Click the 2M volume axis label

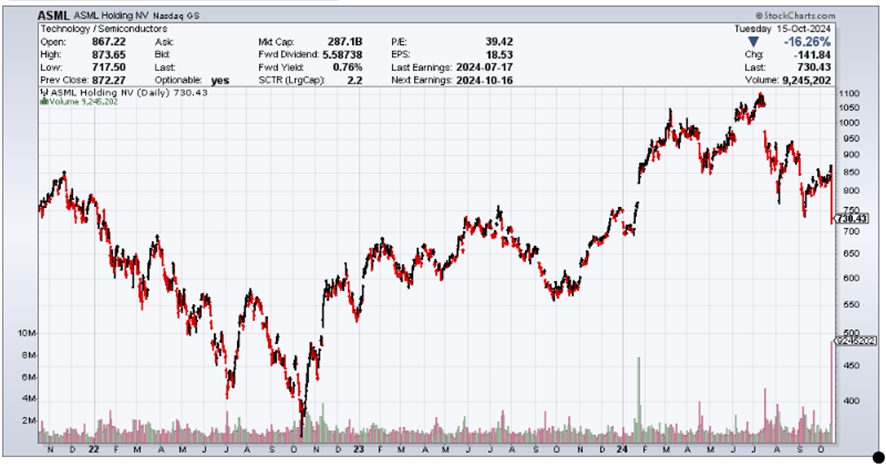29,421
